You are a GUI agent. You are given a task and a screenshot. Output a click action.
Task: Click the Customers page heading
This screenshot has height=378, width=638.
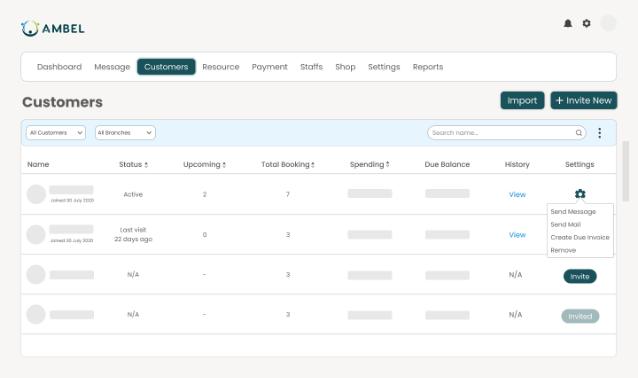(x=62, y=102)
